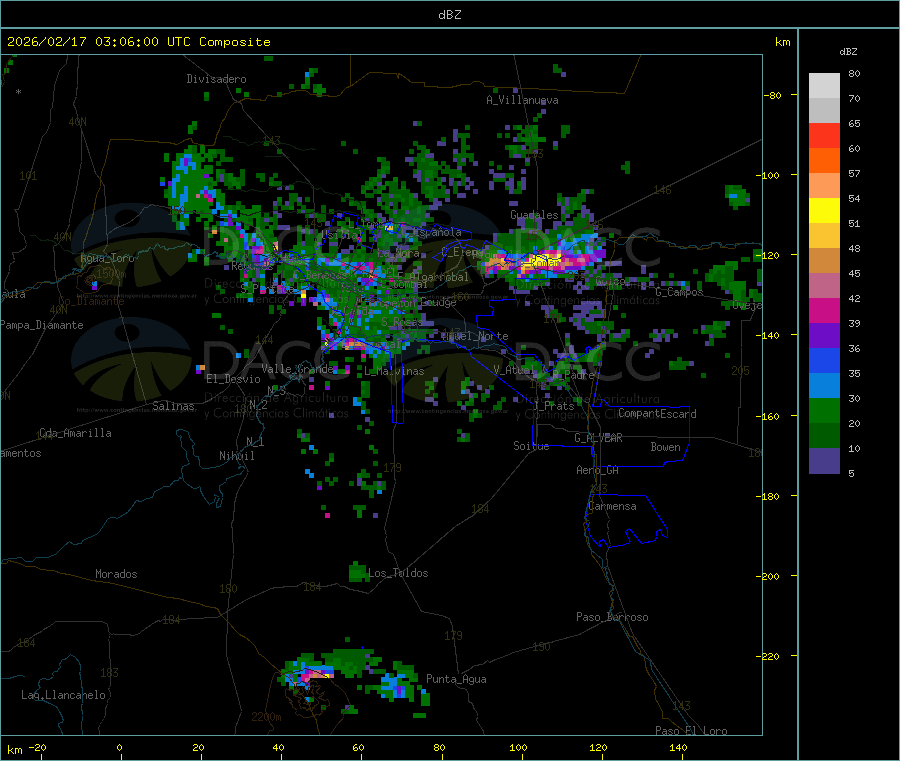Pick the light gray 70–80 dBZ legend band
Image resolution: width=900 pixels, height=761 pixels.
824,86
